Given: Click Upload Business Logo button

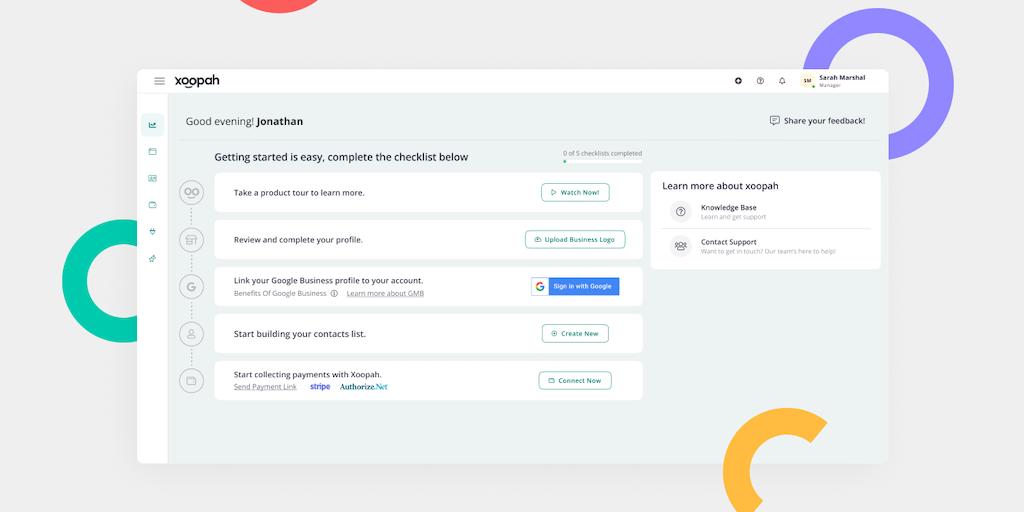Looking at the screenshot, I should point(575,240).
